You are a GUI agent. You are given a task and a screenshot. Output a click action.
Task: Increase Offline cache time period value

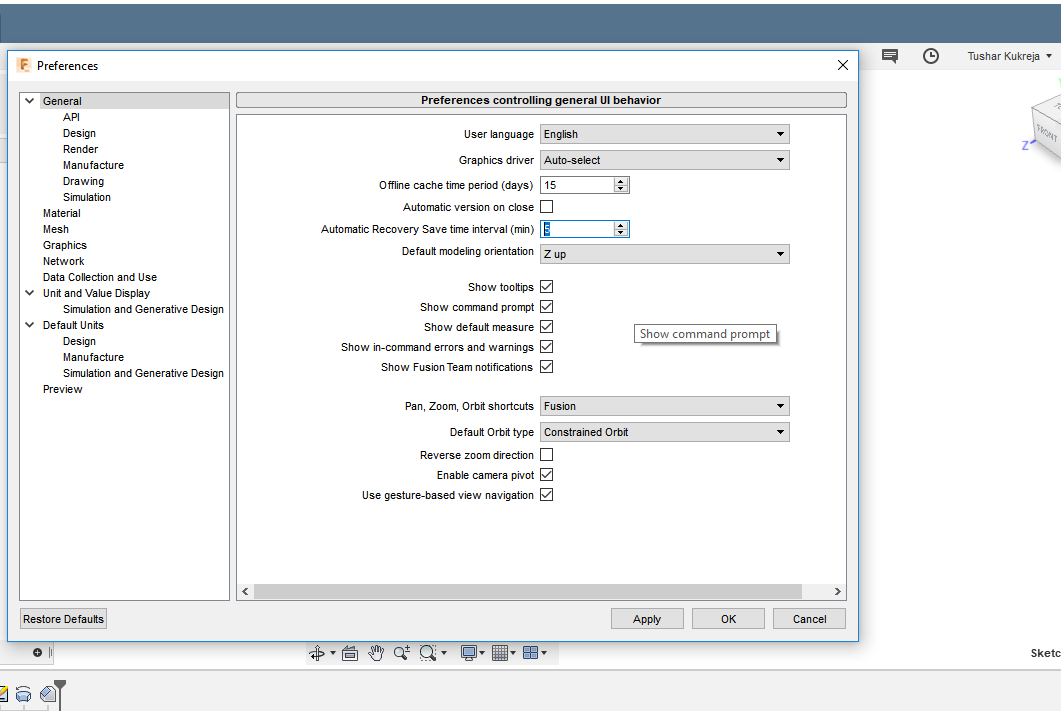tap(620, 181)
